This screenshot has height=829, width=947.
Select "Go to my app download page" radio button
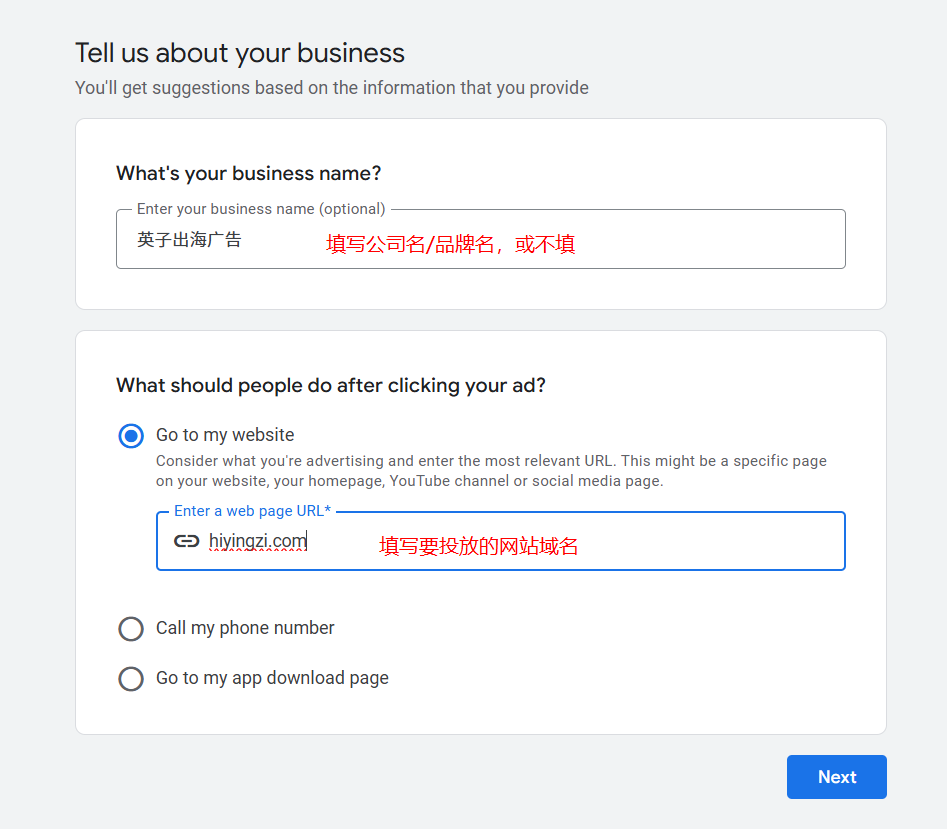click(x=131, y=679)
